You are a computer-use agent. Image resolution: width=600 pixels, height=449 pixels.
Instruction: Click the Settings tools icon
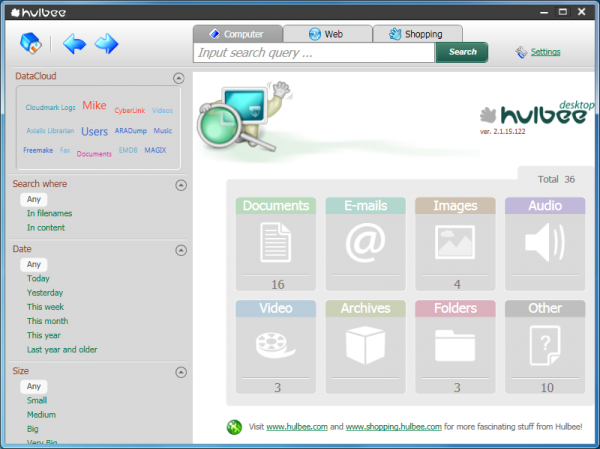pos(521,52)
